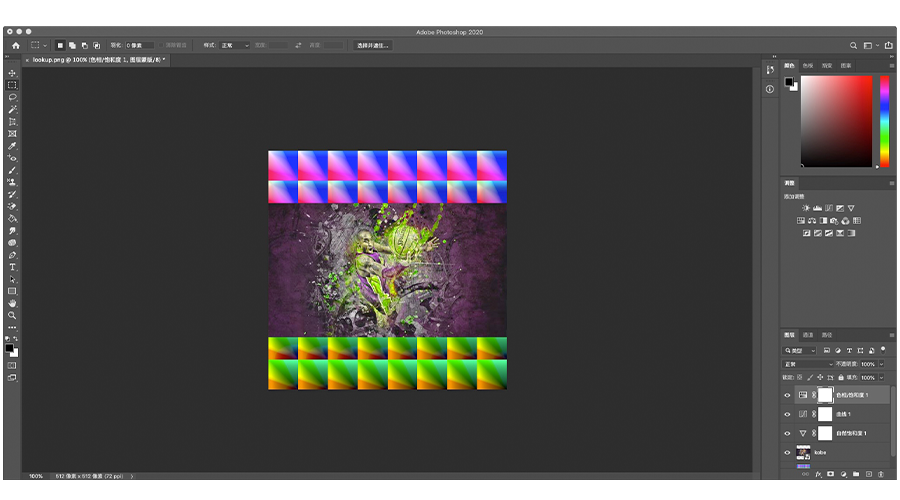The width and height of the screenshot is (900, 500).
Task: Open the Share icon in top right
Action: tap(889, 45)
